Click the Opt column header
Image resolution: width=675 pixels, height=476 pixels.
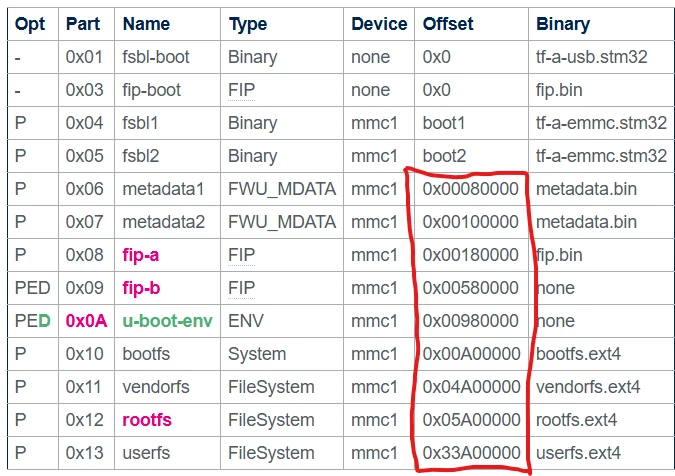click(30, 24)
